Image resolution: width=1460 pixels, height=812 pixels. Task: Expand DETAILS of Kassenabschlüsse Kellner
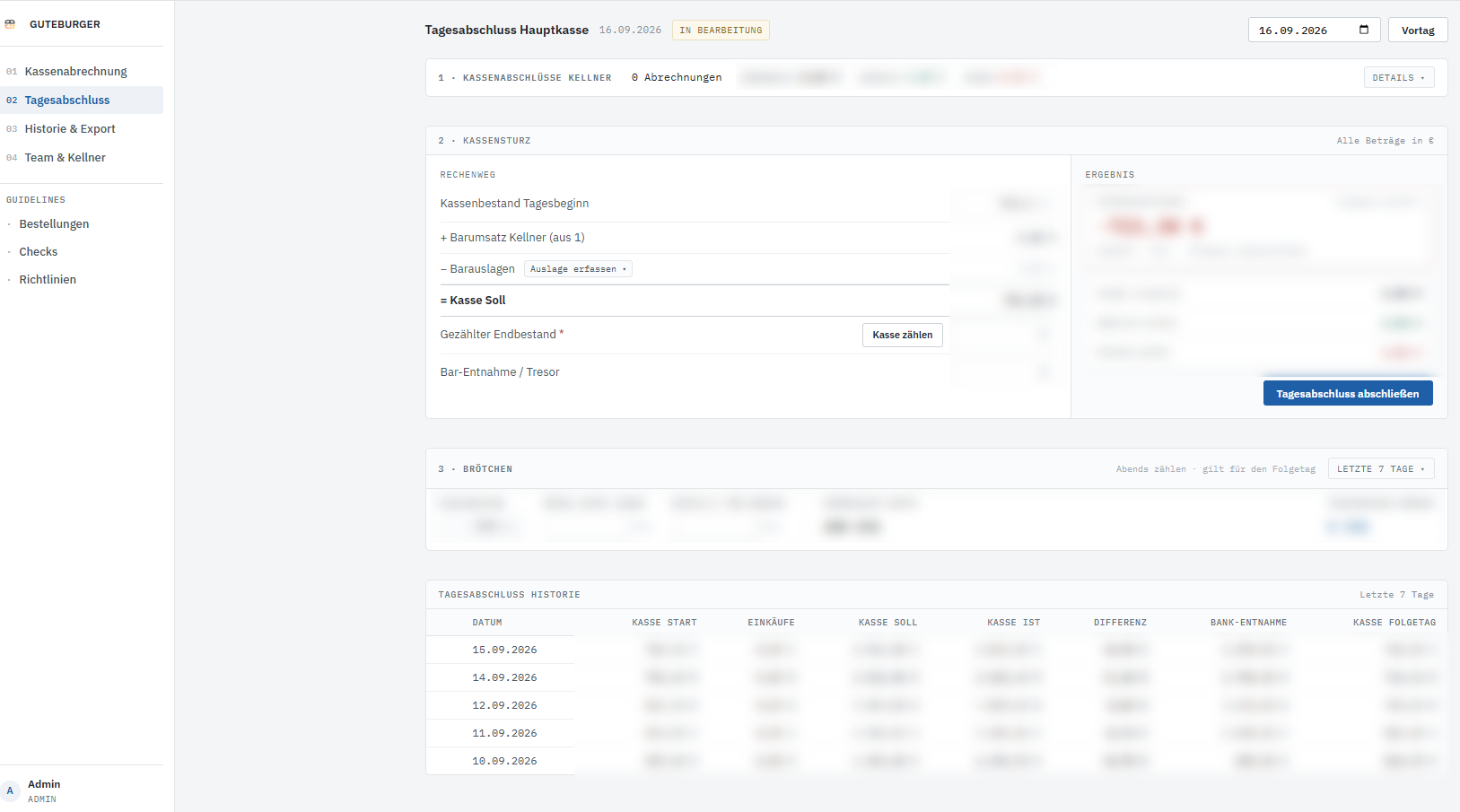(1399, 77)
